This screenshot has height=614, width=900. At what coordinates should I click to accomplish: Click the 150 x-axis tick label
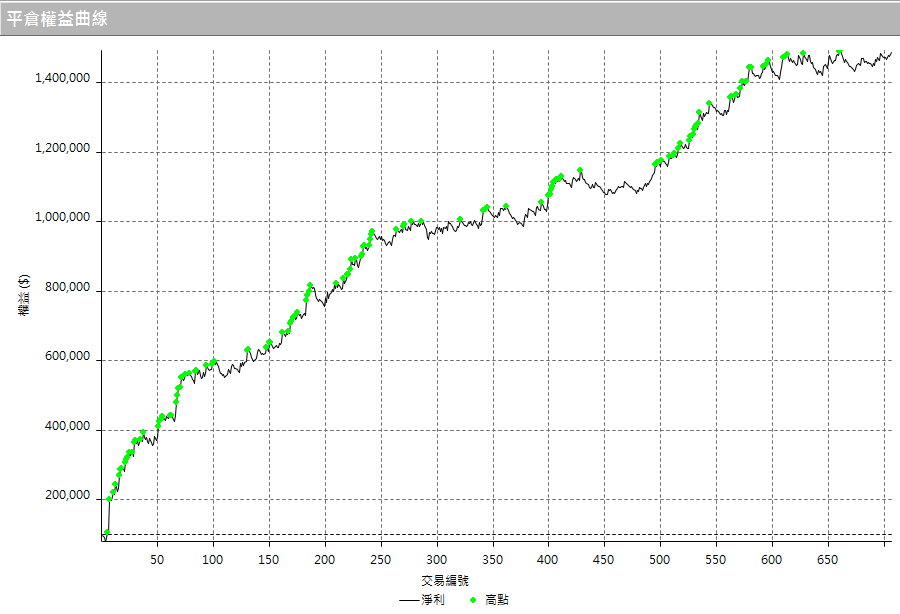[268, 560]
